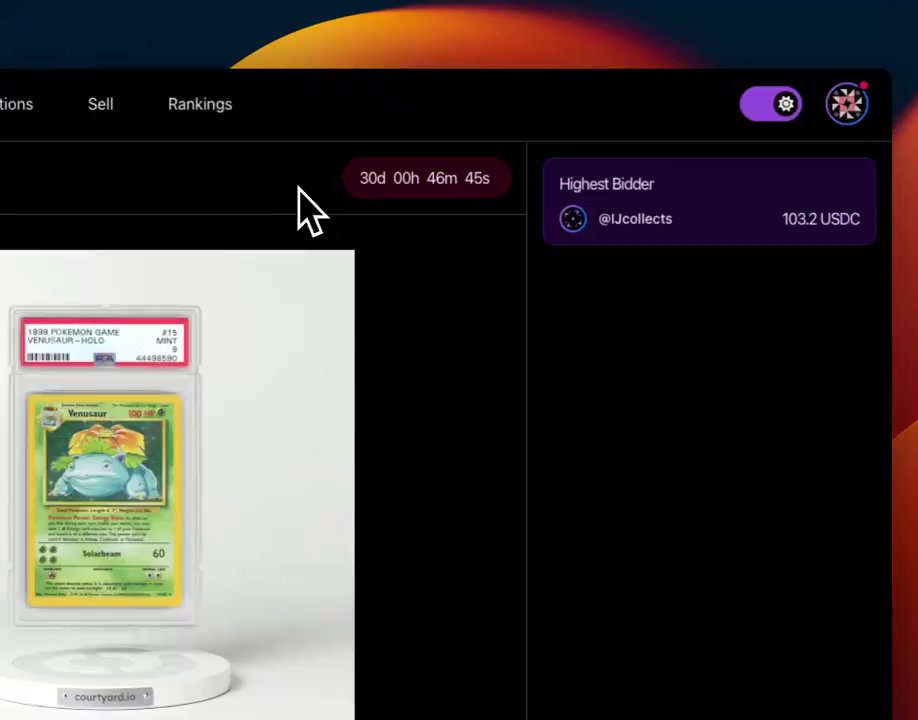918x720 pixels.
Task: Click the auction countdown timer badge
Action: 426,178
